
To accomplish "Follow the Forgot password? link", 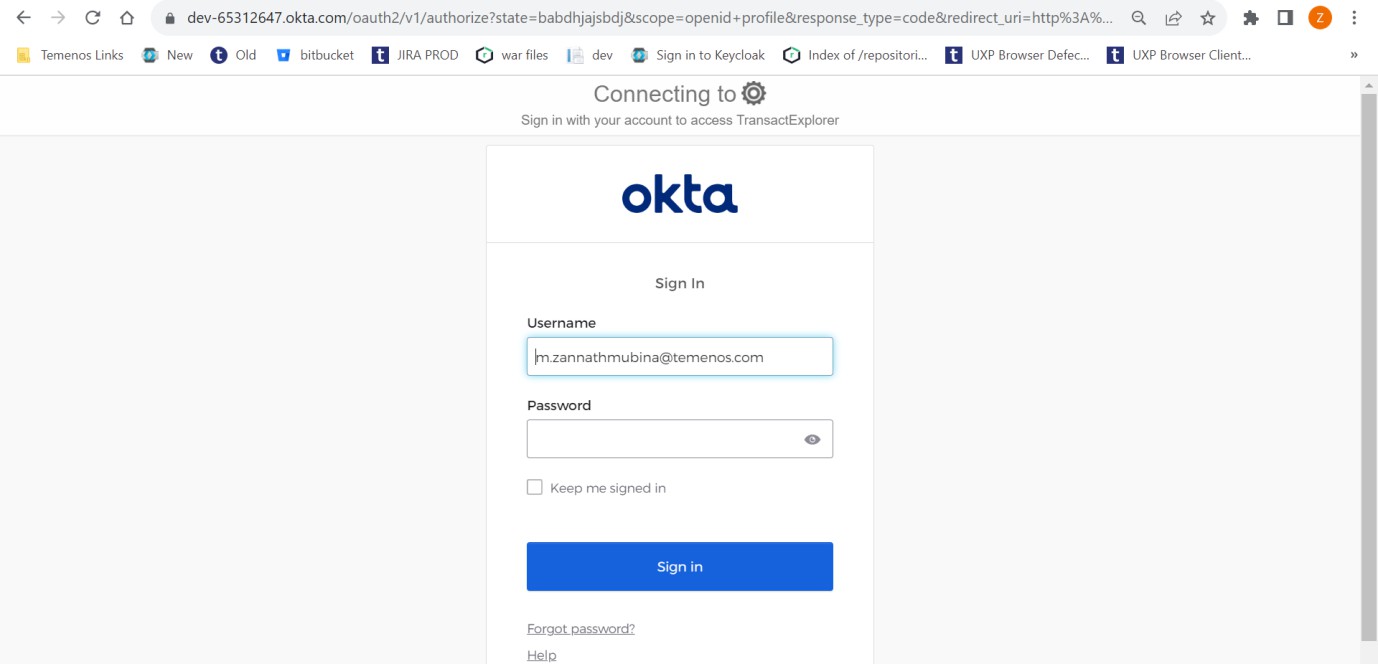I will [581, 629].
